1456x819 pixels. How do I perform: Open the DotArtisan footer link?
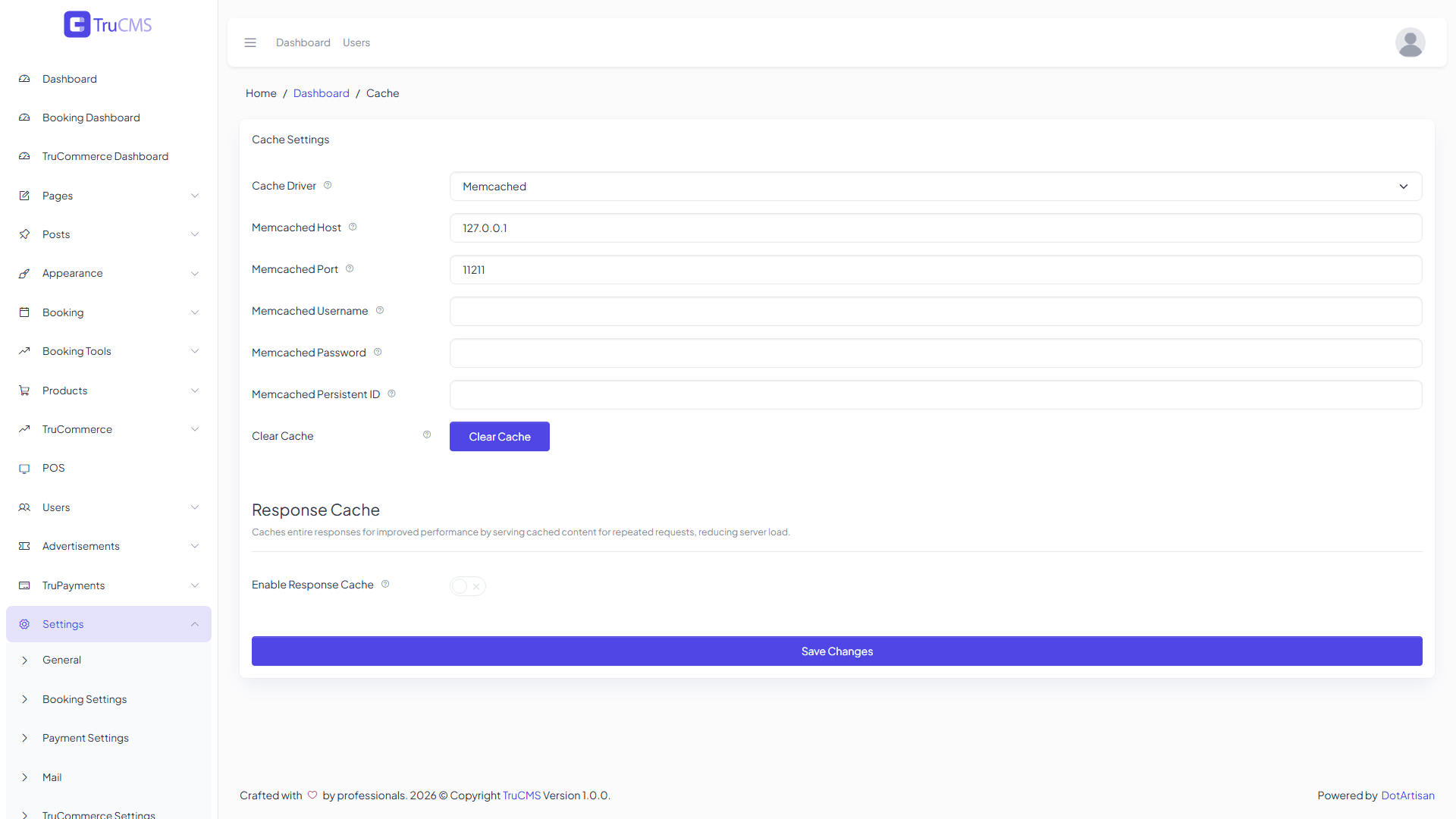coord(1407,795)
